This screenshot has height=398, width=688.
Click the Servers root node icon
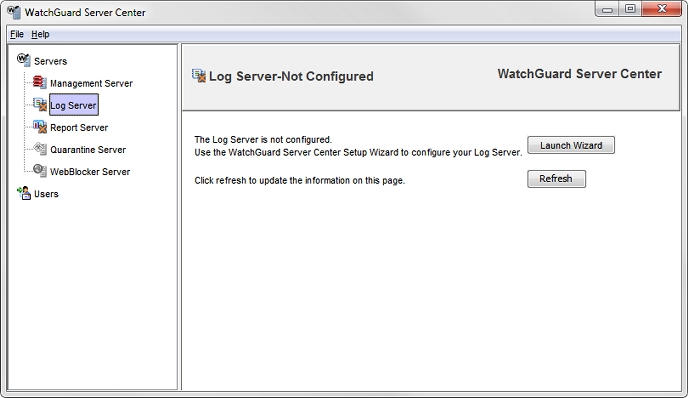coord(24,60)
